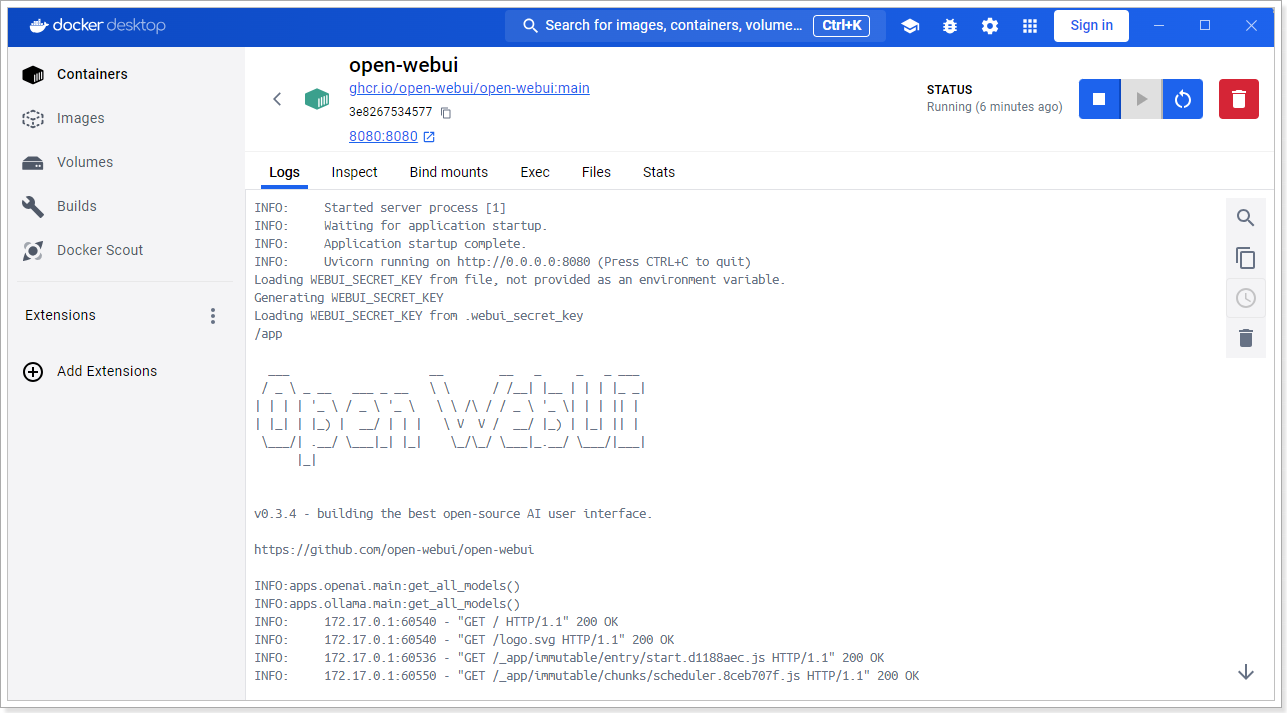Click the open-webui container title

pyautogui.click(x=403, y=65)
